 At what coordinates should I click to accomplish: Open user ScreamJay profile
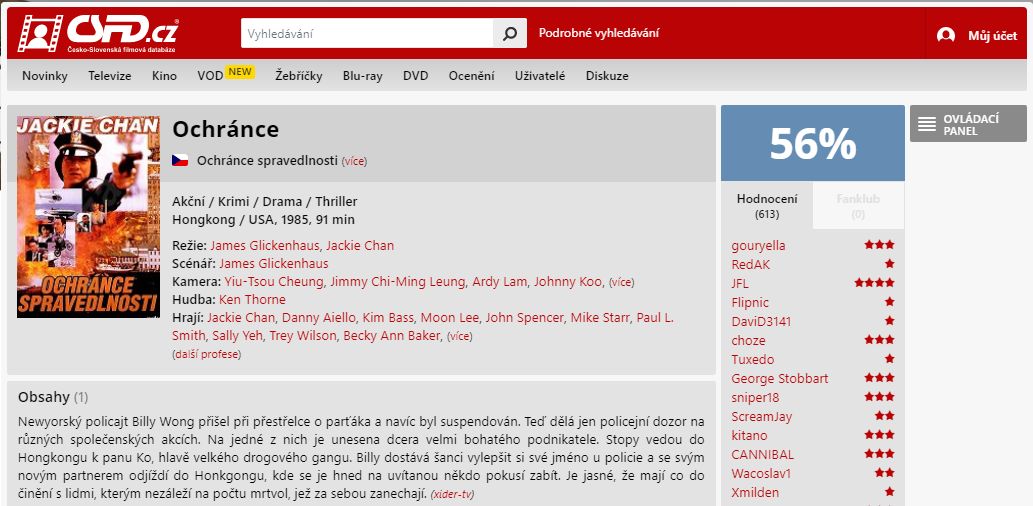762,417
